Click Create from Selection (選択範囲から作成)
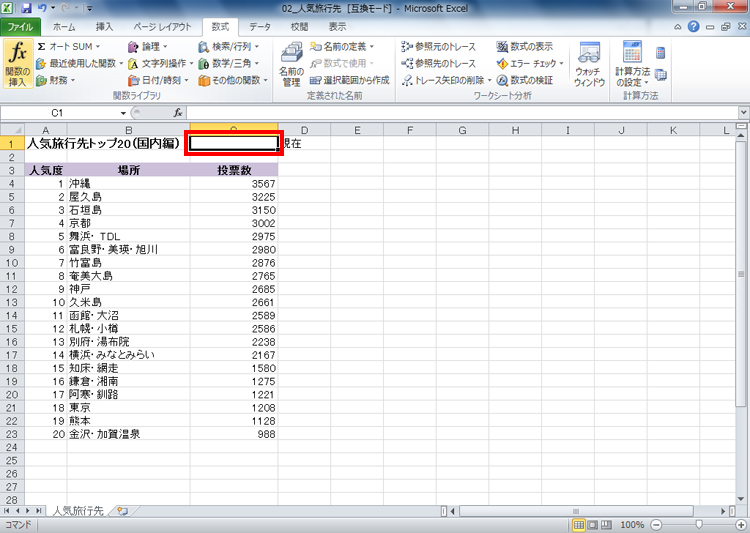Screen dimensions: 750x533 coord(349,80)
